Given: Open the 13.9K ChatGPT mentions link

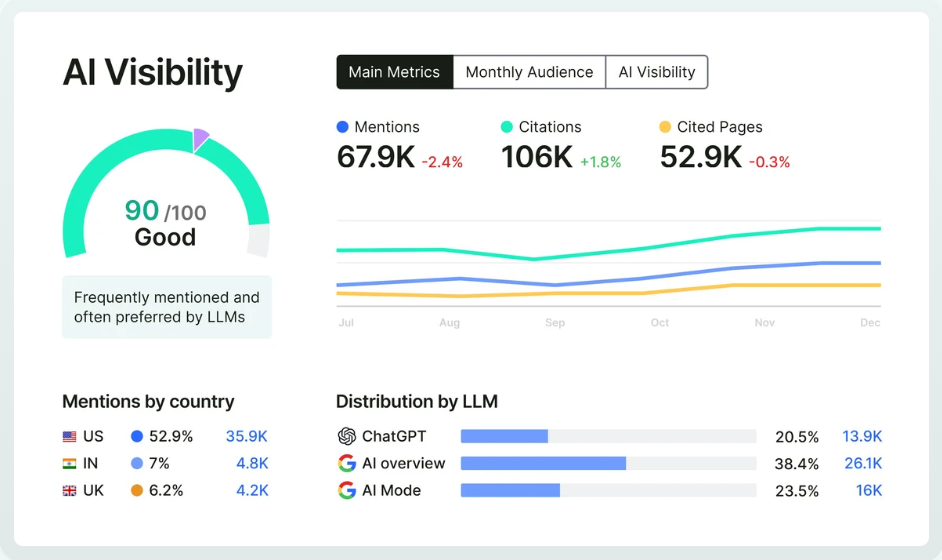Looking at the screenshot, I should coord(862,436).
